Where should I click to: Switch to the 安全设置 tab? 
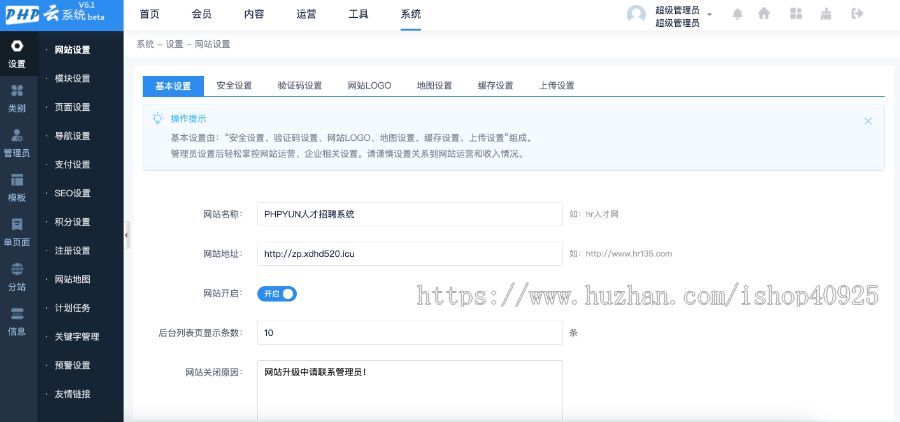pos(234,86)
